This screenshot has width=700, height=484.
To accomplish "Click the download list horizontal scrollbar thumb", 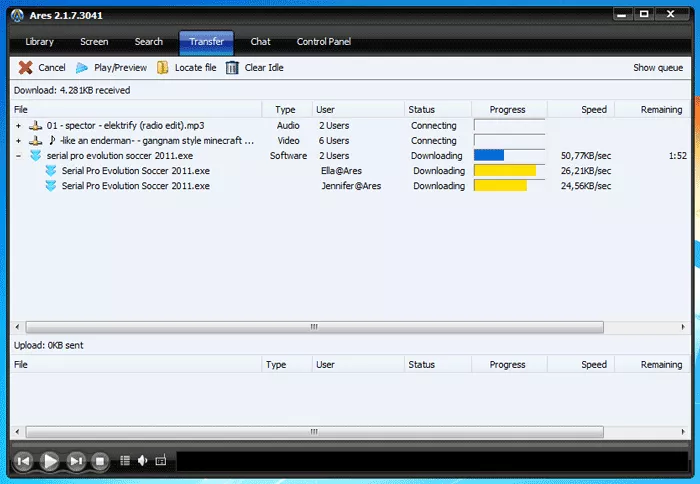I will 314,327.
